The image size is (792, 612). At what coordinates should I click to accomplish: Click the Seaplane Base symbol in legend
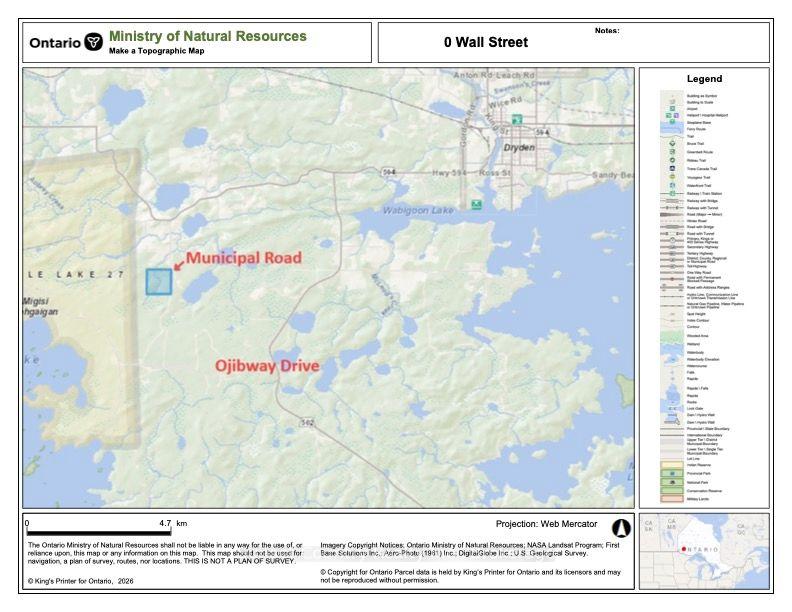(x=672, y=122)
